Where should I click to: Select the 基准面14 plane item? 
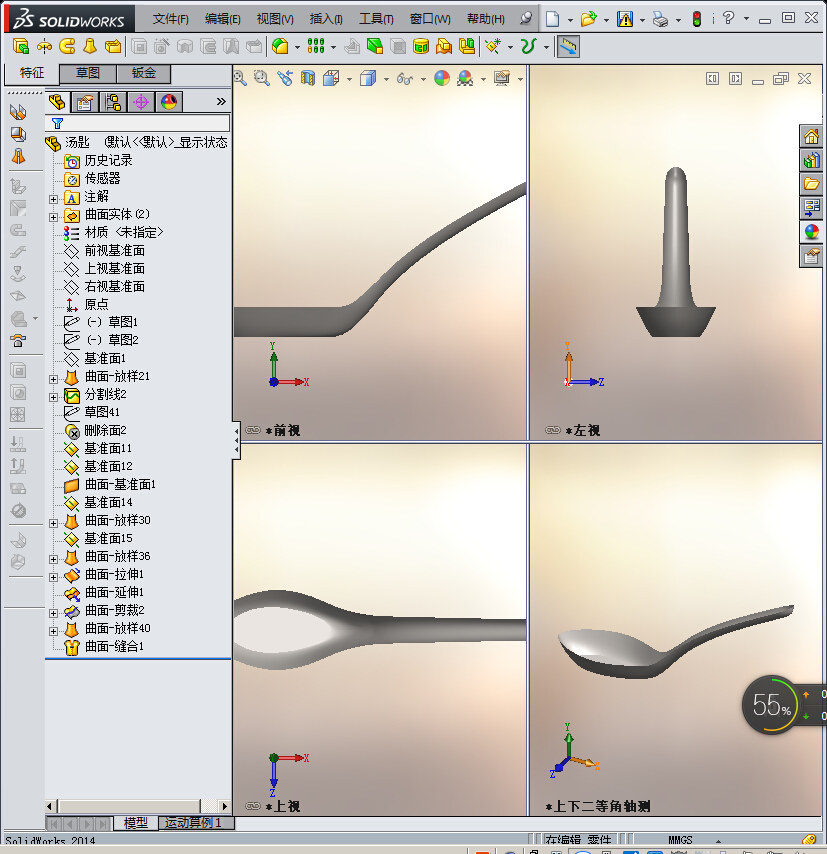[x=108, y=502]
